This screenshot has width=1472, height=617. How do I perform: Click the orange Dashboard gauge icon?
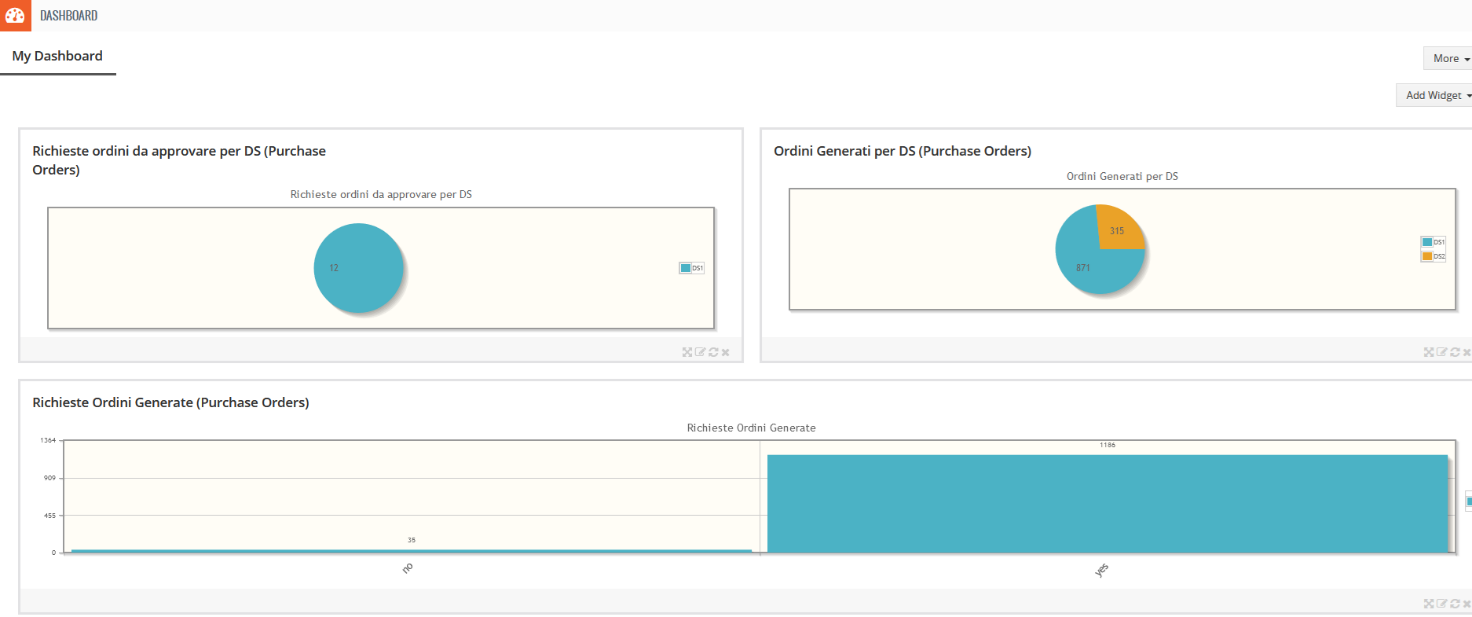(x=15, y=15)
